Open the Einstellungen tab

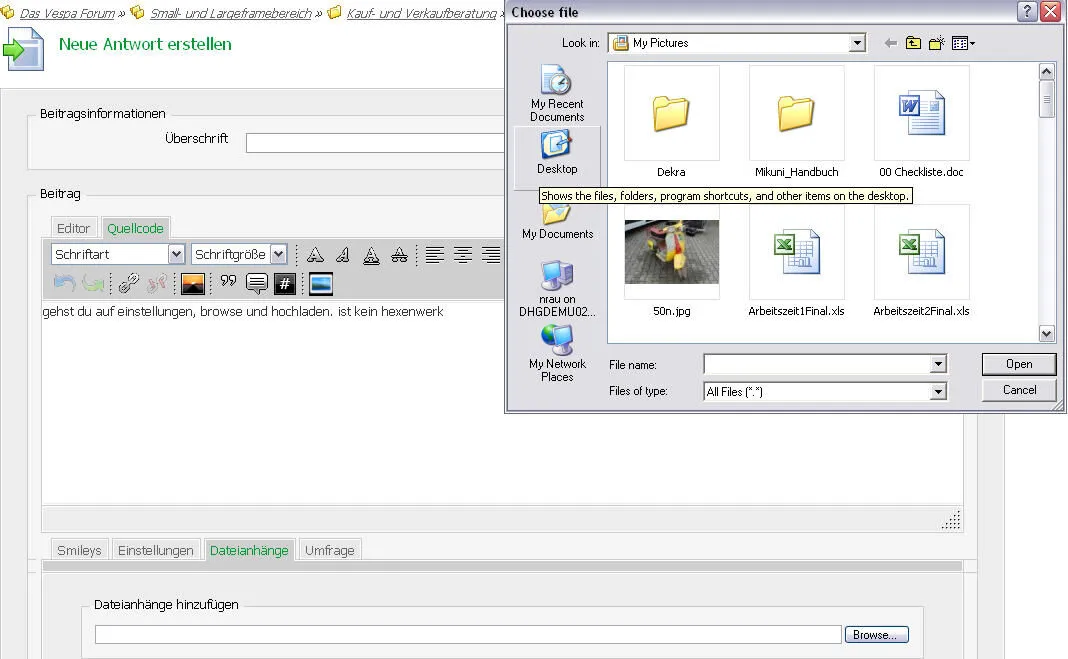(x=155, y=550)
